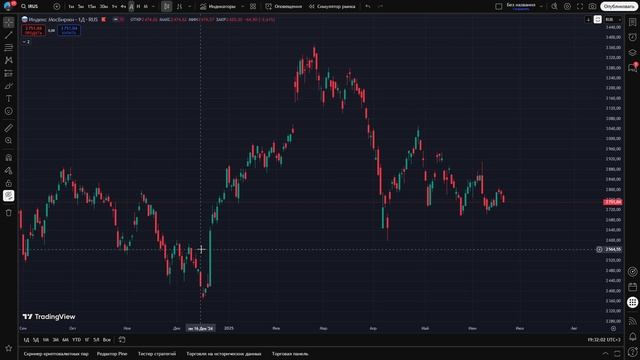Open the Тестер стратегий tab

coord(157,354)
